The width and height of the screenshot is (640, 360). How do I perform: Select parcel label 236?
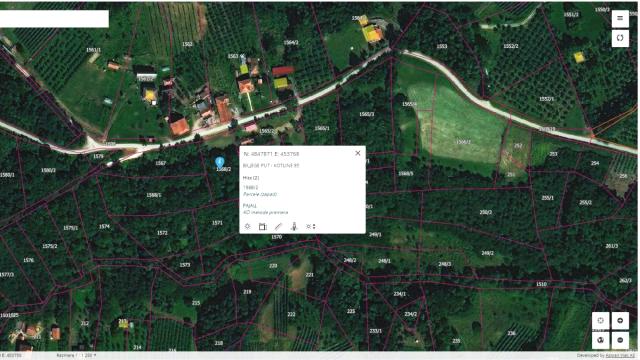[511, 333]
